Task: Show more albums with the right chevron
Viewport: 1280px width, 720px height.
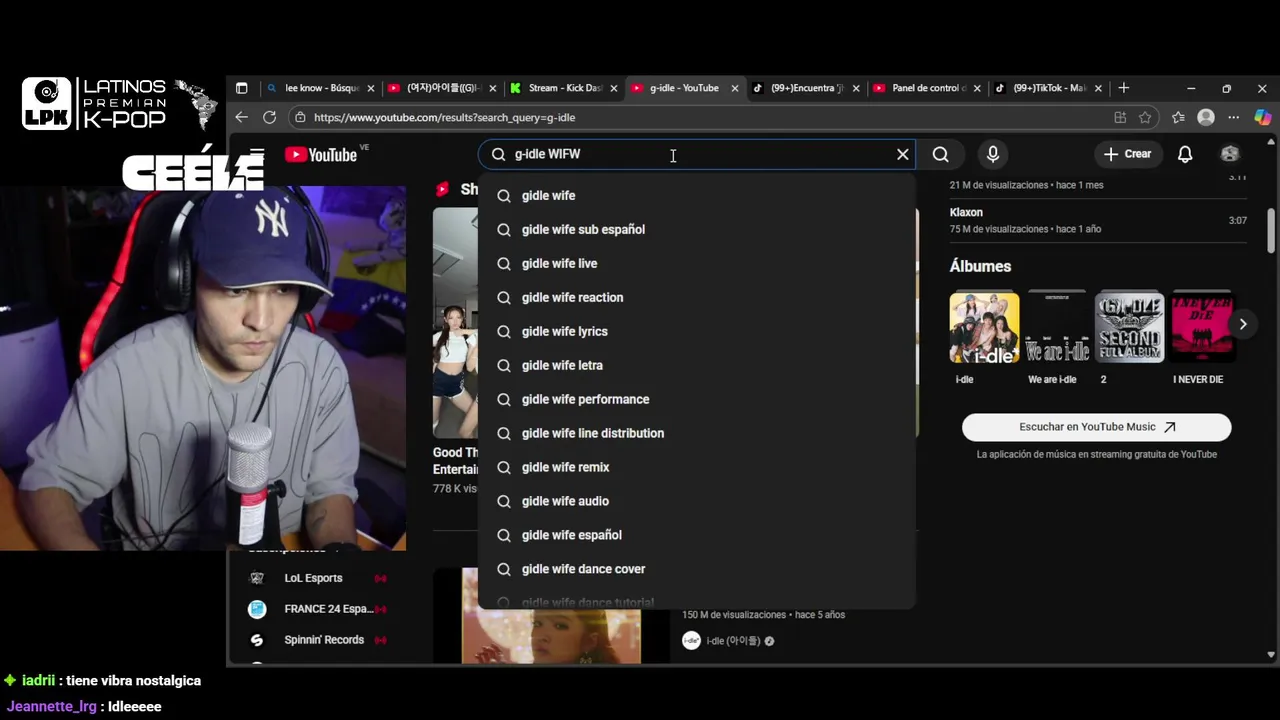Action: click(1243, 324)
